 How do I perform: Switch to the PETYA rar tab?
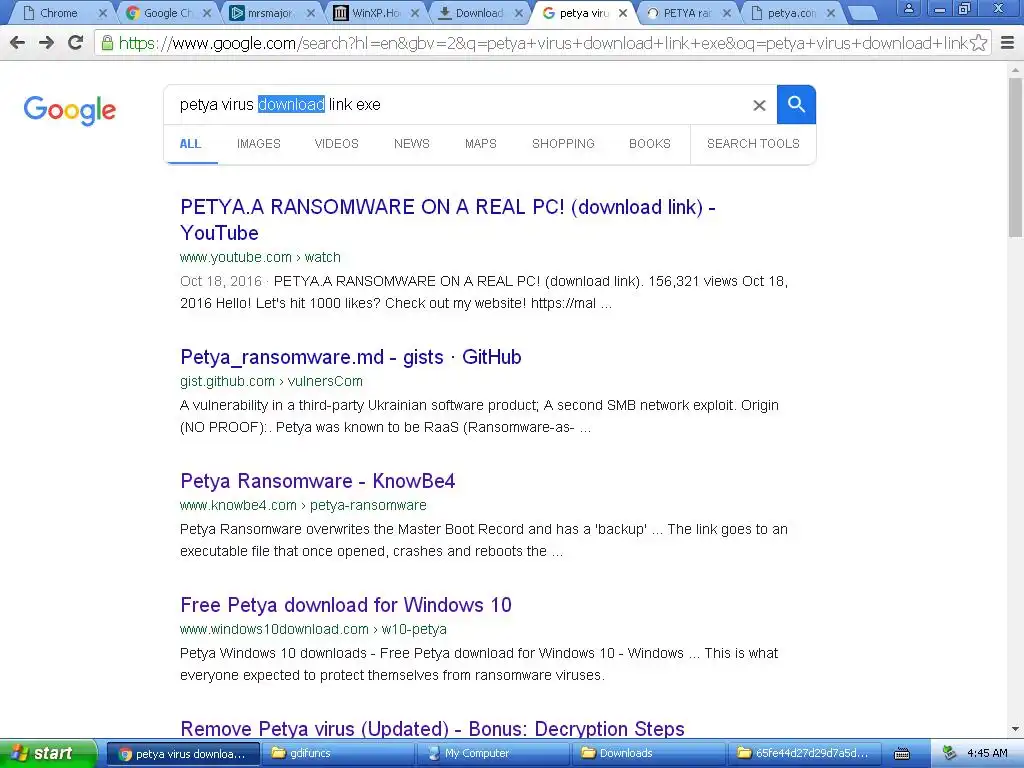686,13
